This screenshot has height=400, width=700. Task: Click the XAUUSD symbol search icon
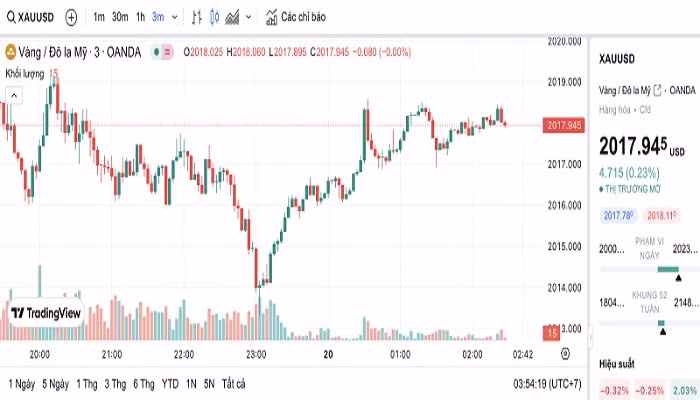pos(11,17)
